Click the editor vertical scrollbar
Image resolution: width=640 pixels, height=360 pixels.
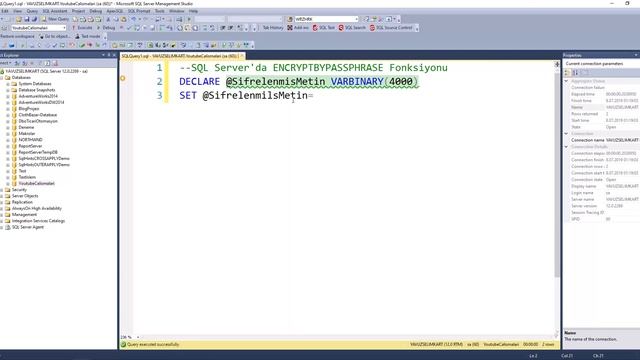click(x=557, y=176)
